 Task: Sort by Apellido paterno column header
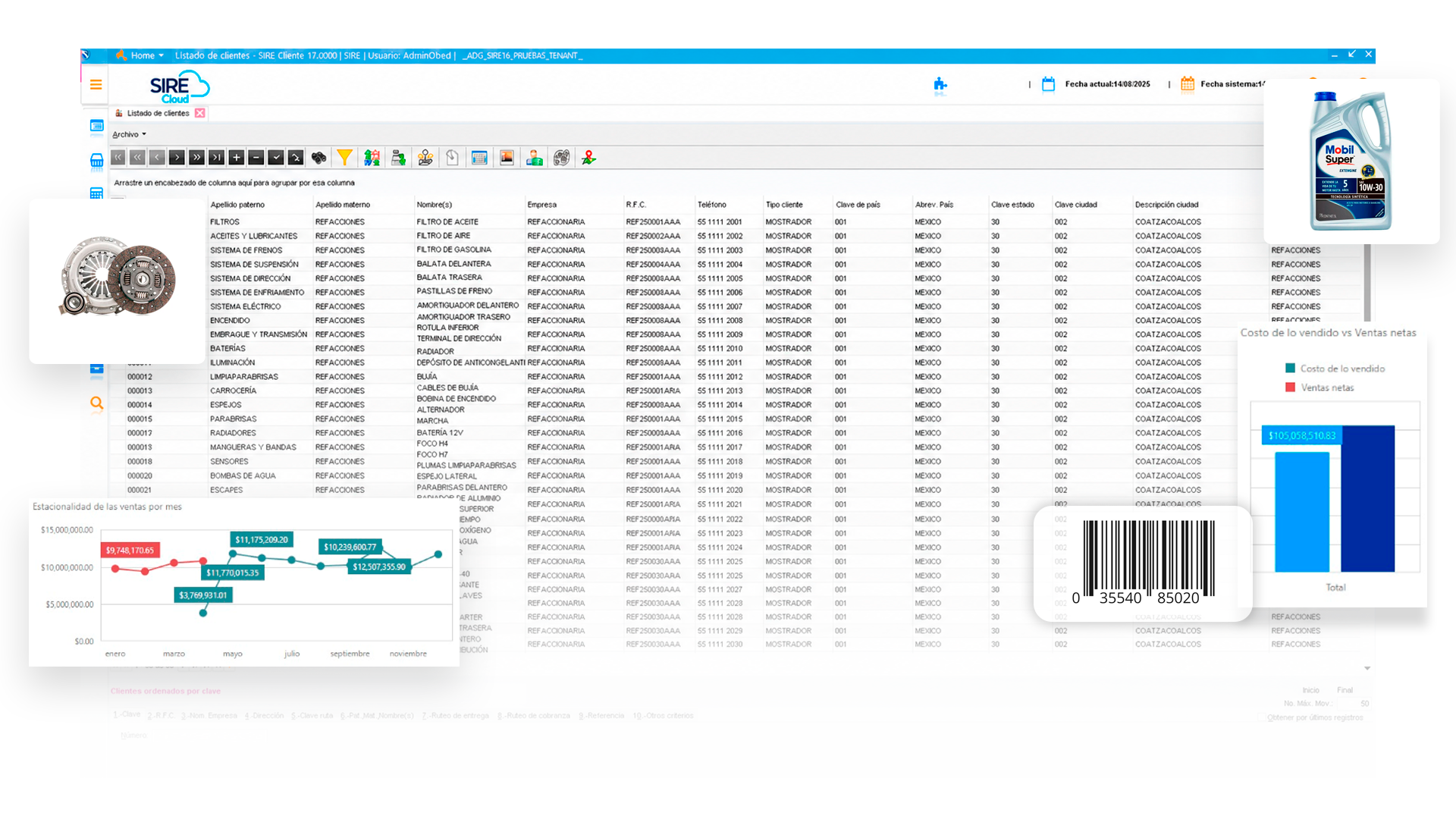pyautogui.click(x=237, y=205)
